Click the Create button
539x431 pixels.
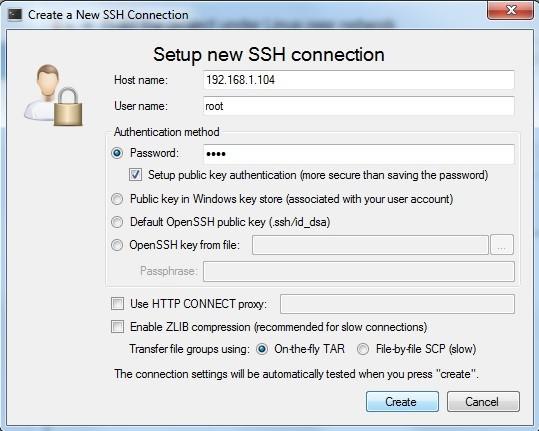click(x=402, y=401)
